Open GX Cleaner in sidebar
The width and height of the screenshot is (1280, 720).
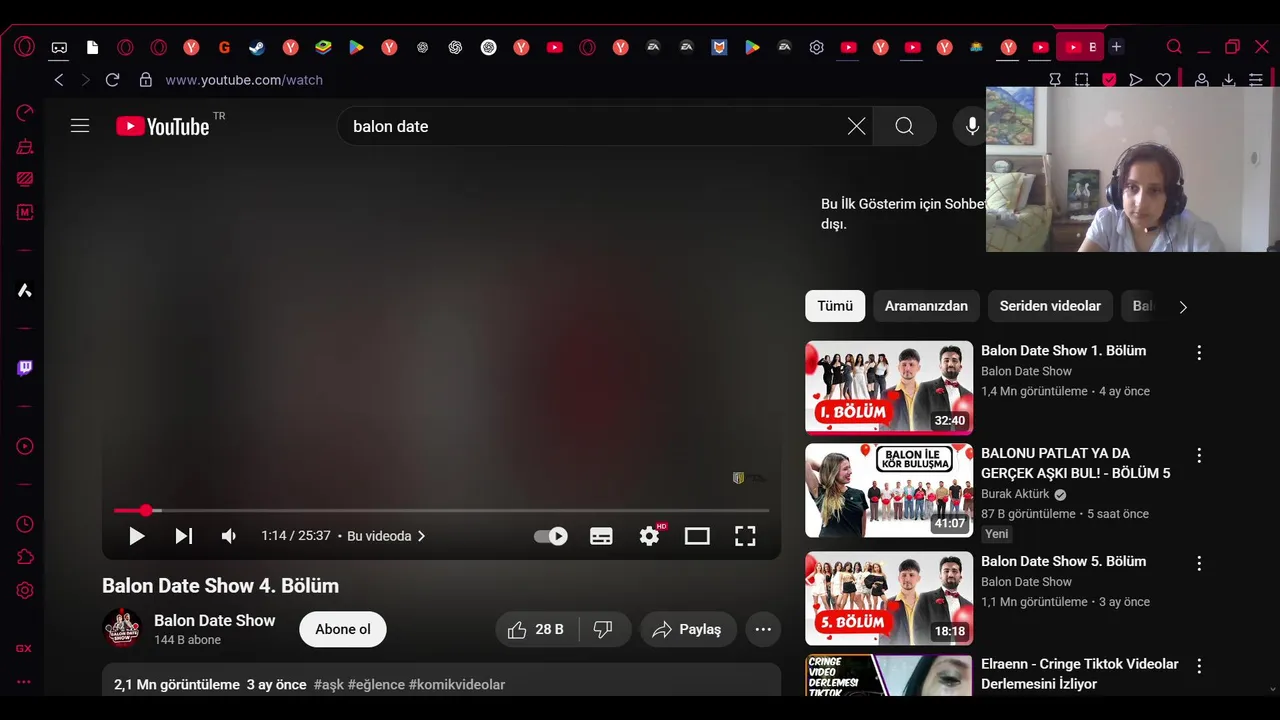[25, 147]
